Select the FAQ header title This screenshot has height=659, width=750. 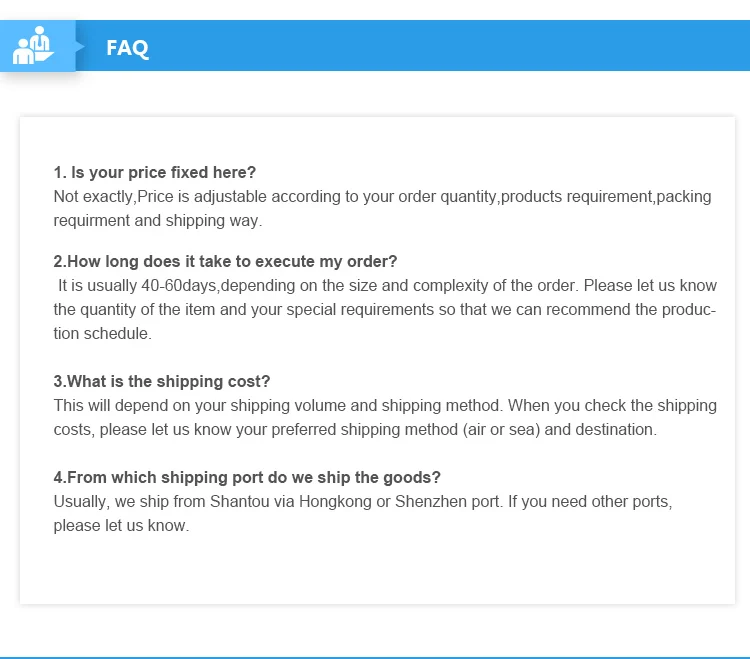point(127,47)
